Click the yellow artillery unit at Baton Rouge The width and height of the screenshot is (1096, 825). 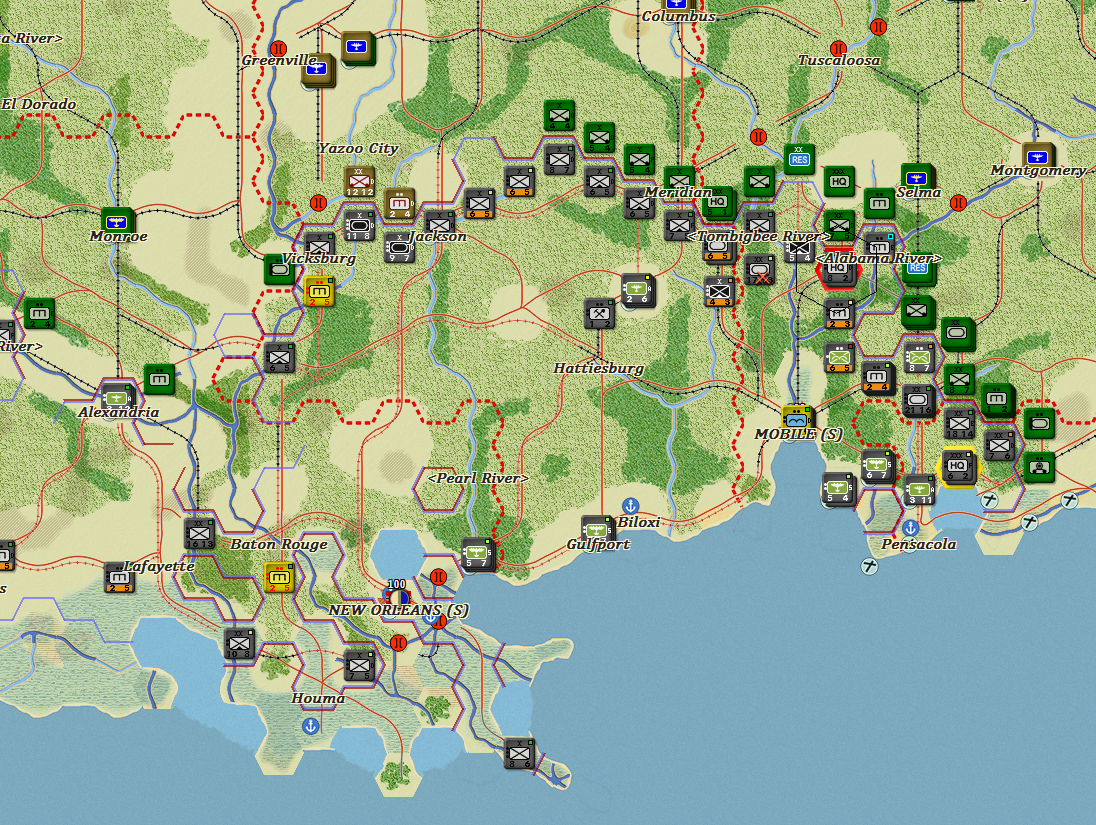[280, 578]
